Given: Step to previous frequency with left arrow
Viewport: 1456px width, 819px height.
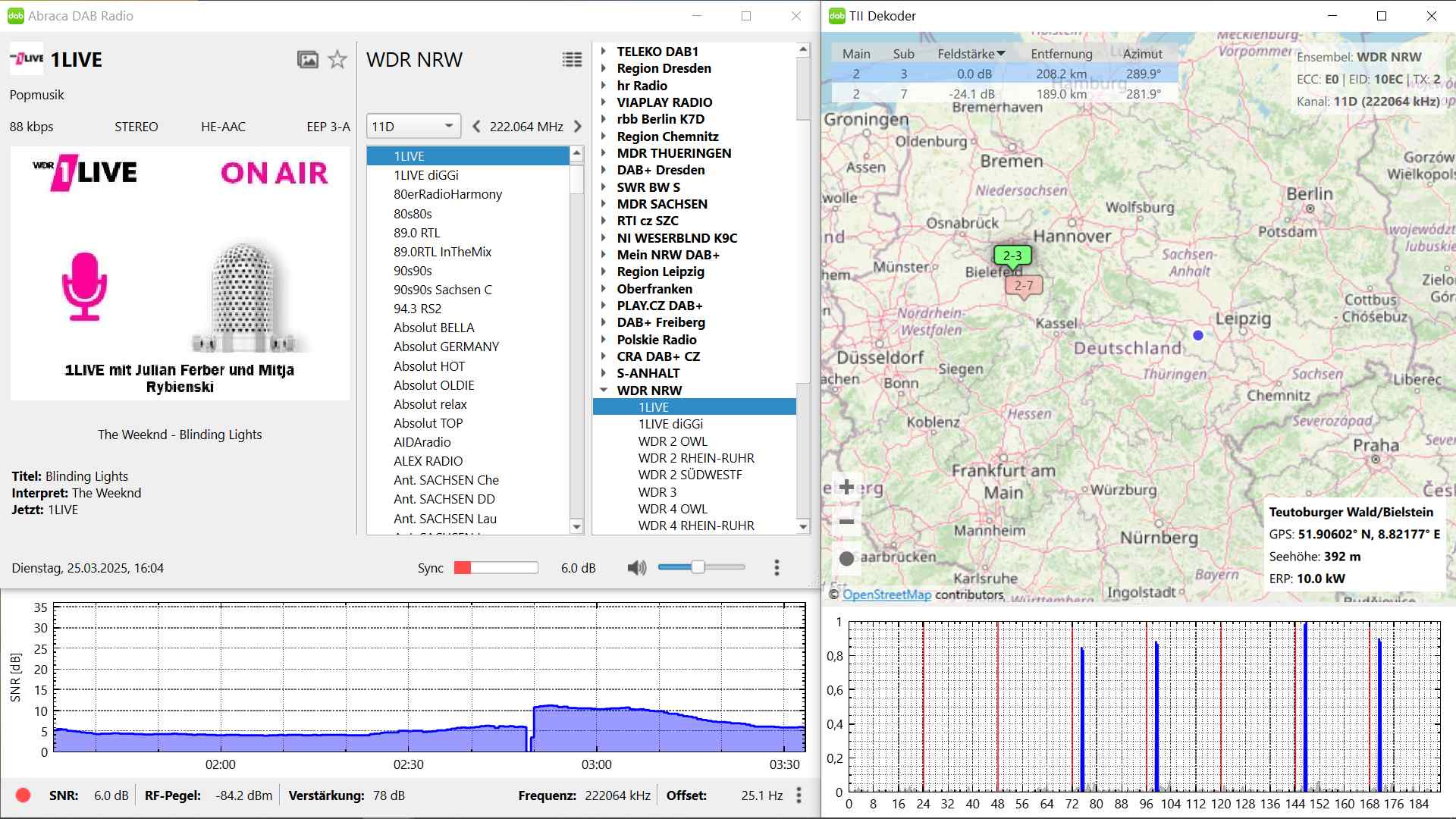Looking at the screenshot, I should coord(476,127).
